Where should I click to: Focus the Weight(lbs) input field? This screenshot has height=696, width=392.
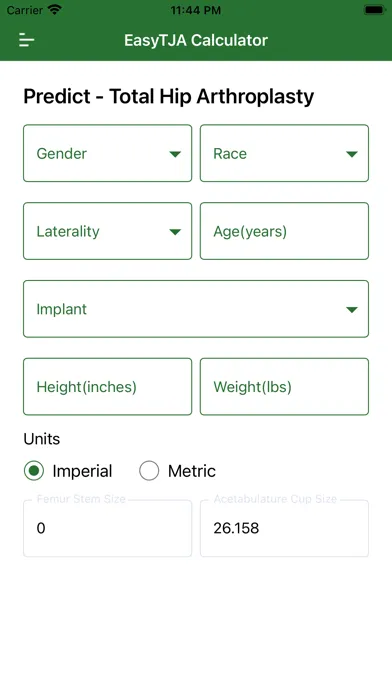(284, 387)
